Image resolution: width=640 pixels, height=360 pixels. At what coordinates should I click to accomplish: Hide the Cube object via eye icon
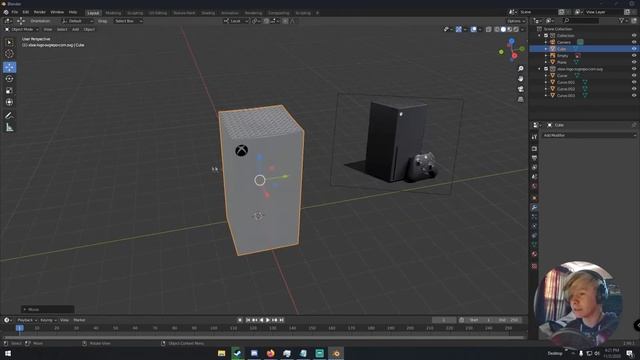point(634,49)
